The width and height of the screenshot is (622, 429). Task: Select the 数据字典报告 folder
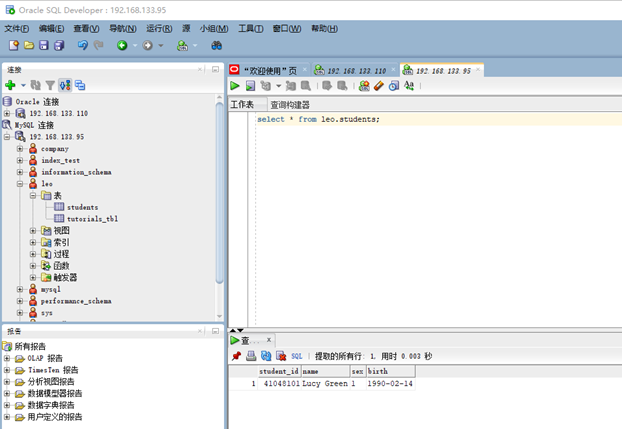tap(51, 405)
